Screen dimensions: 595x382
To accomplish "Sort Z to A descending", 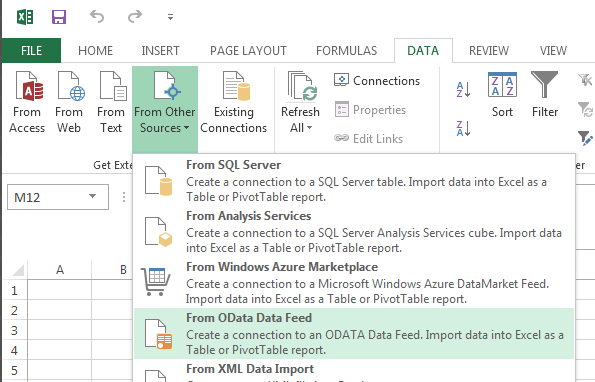I will tap(463, 128).
